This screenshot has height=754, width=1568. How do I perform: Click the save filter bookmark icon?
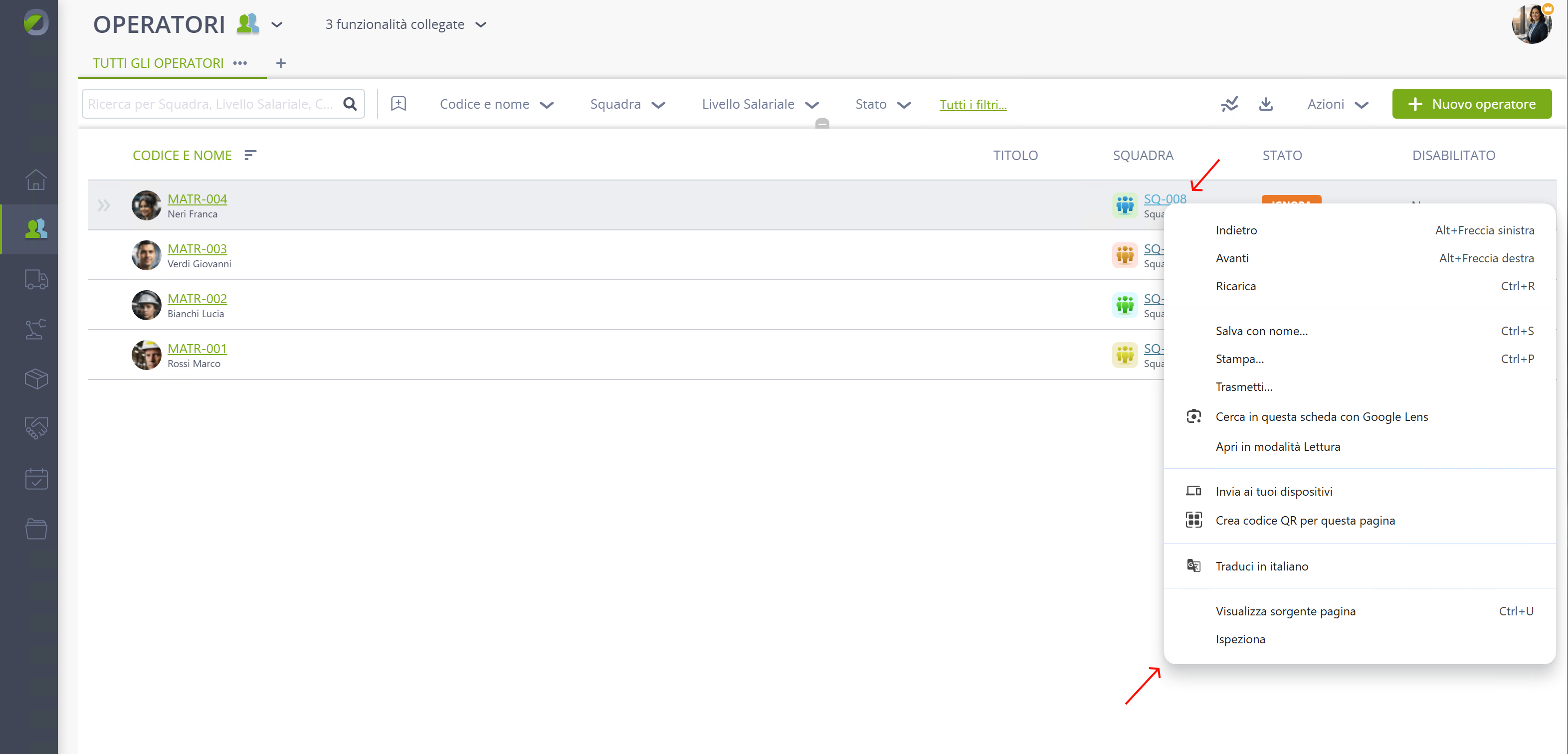pyautogui.click(x=398, y=104)
